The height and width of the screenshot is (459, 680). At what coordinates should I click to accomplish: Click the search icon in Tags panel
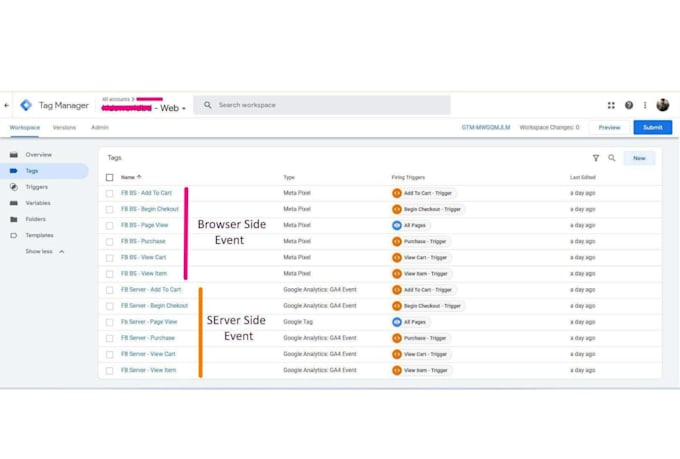coord(611,158)
